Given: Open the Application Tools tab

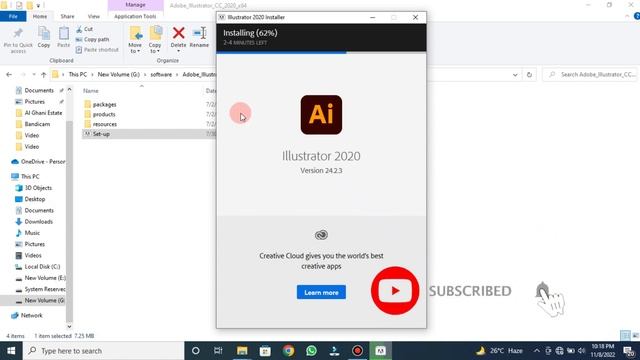Looking at the screenshot, I should [x=135, y=16].
